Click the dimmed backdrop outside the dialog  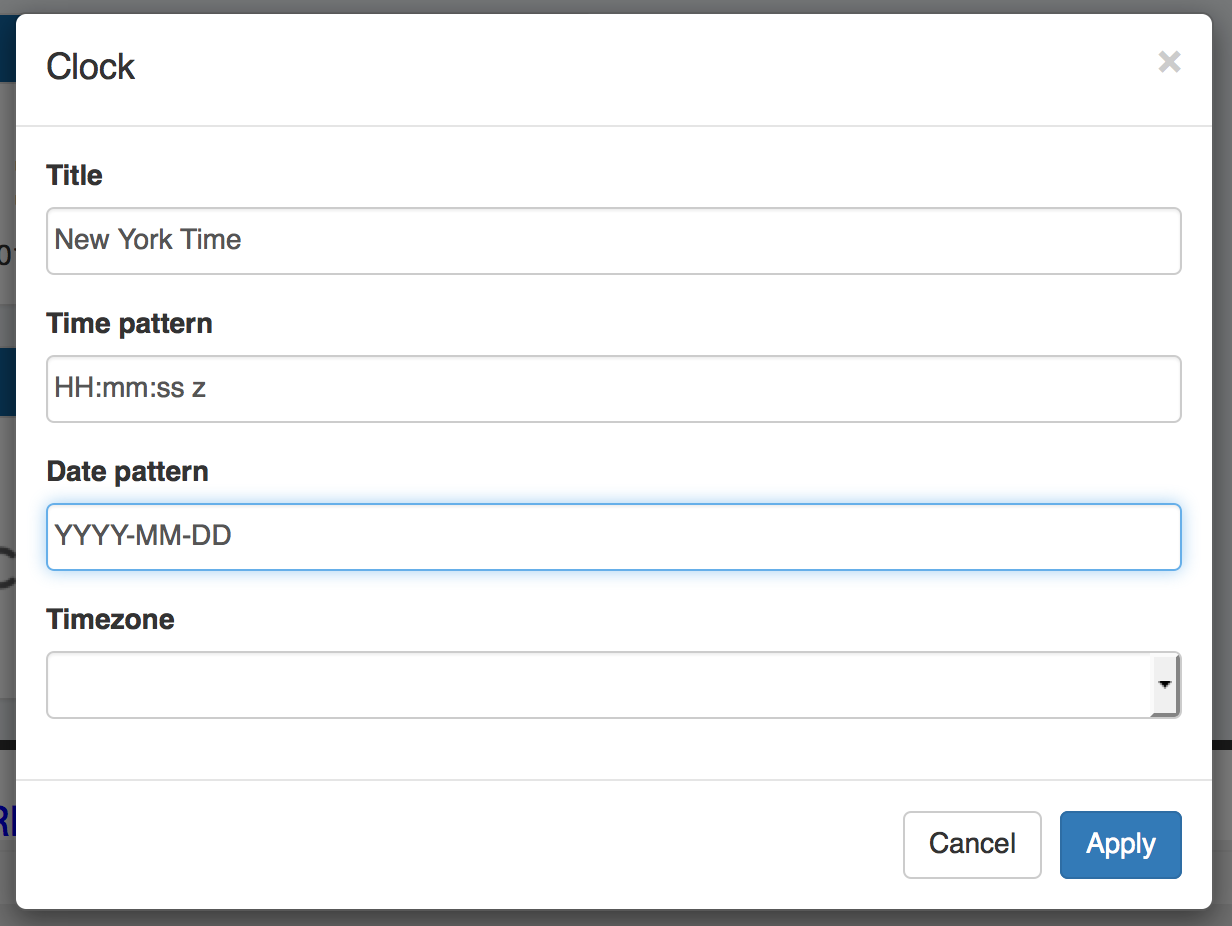click(7, 500)
